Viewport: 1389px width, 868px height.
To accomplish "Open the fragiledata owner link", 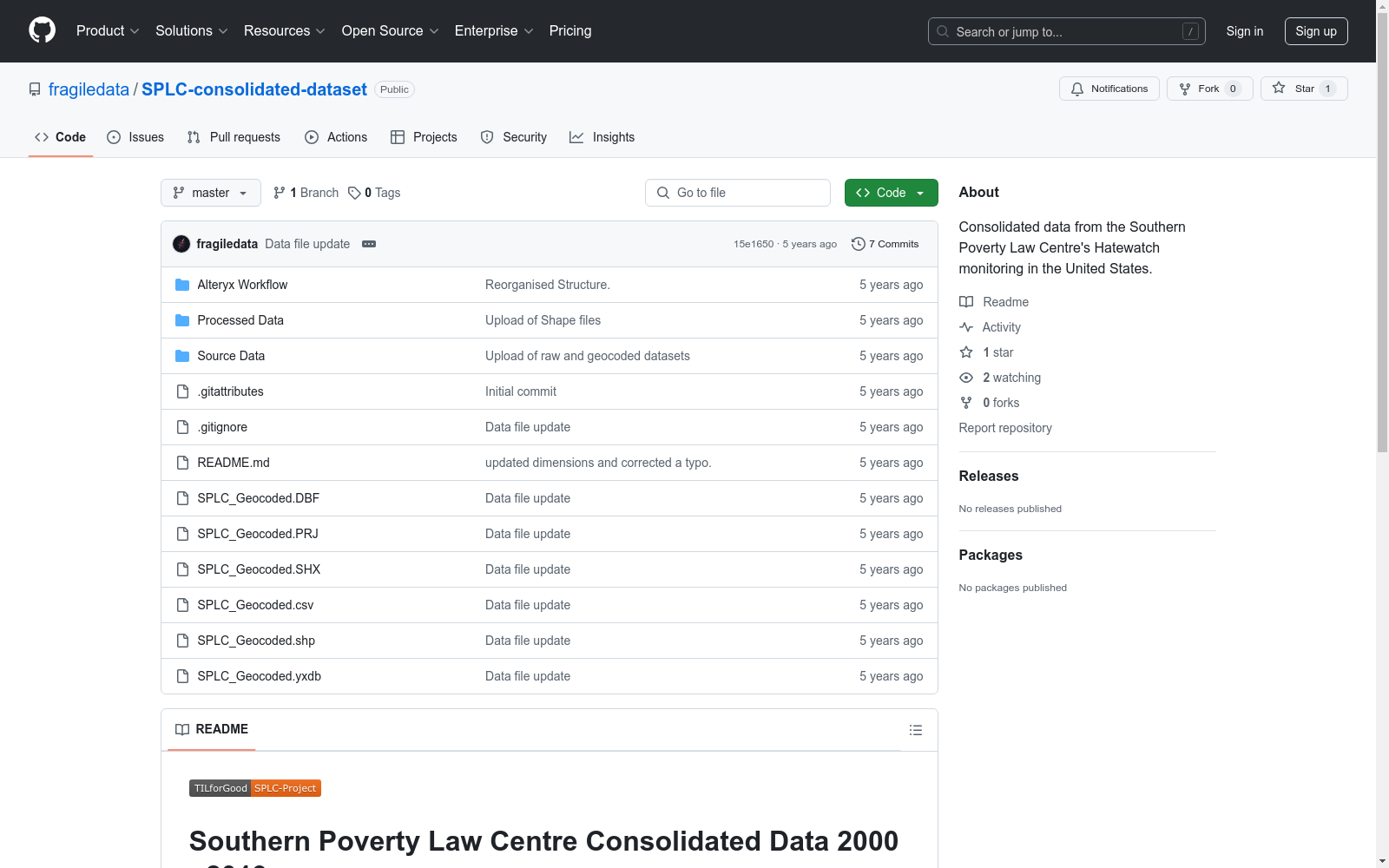I will (x=89, y=89).
